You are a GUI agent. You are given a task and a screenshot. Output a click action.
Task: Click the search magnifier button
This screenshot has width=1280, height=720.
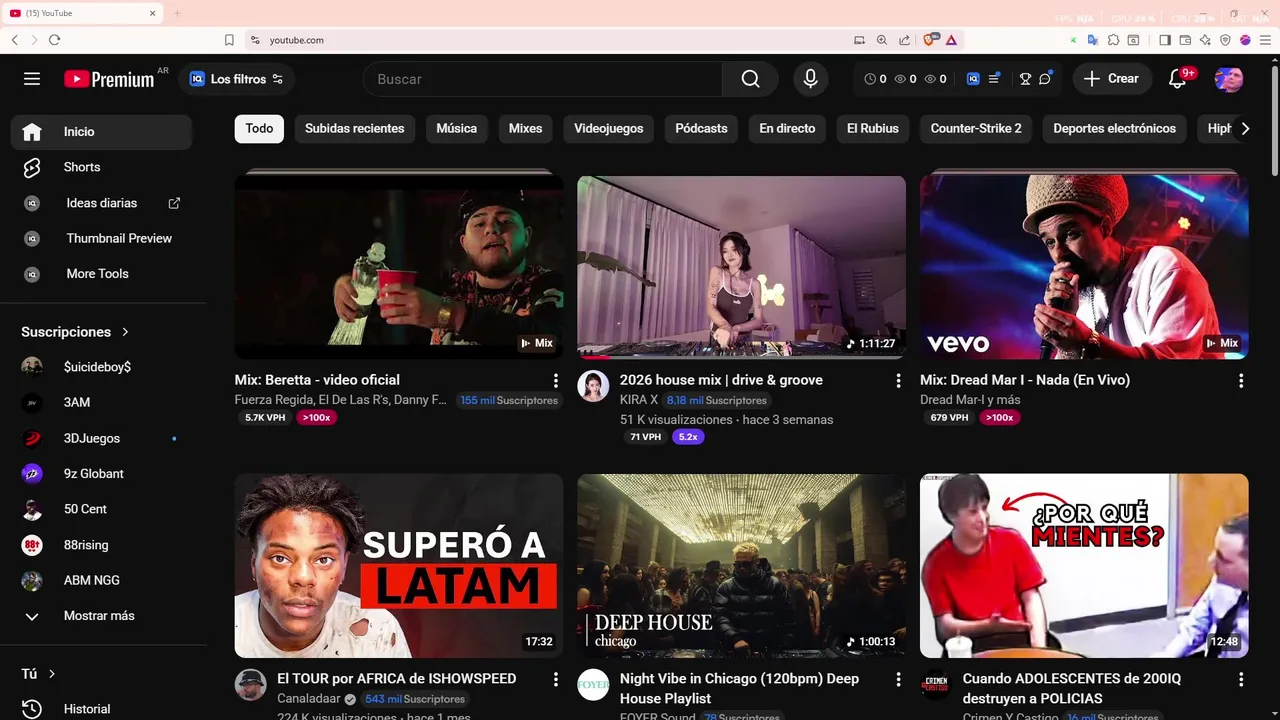click(750, 79)
